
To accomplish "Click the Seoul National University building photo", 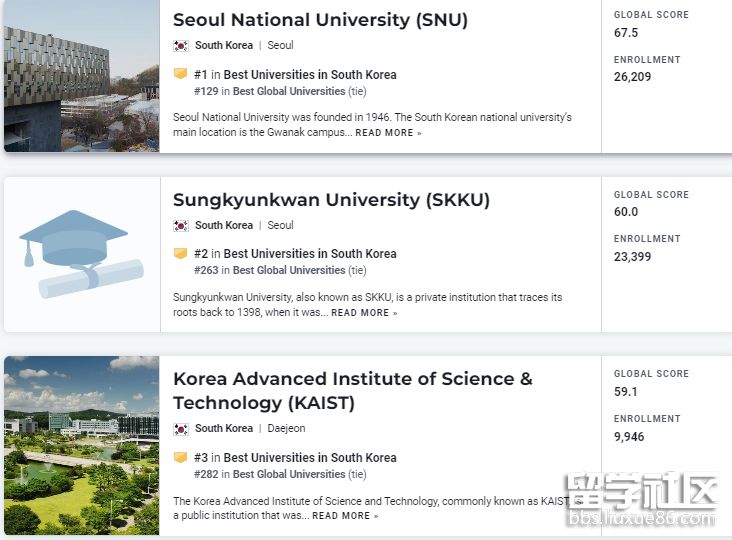I will click(x=81, y=76).
